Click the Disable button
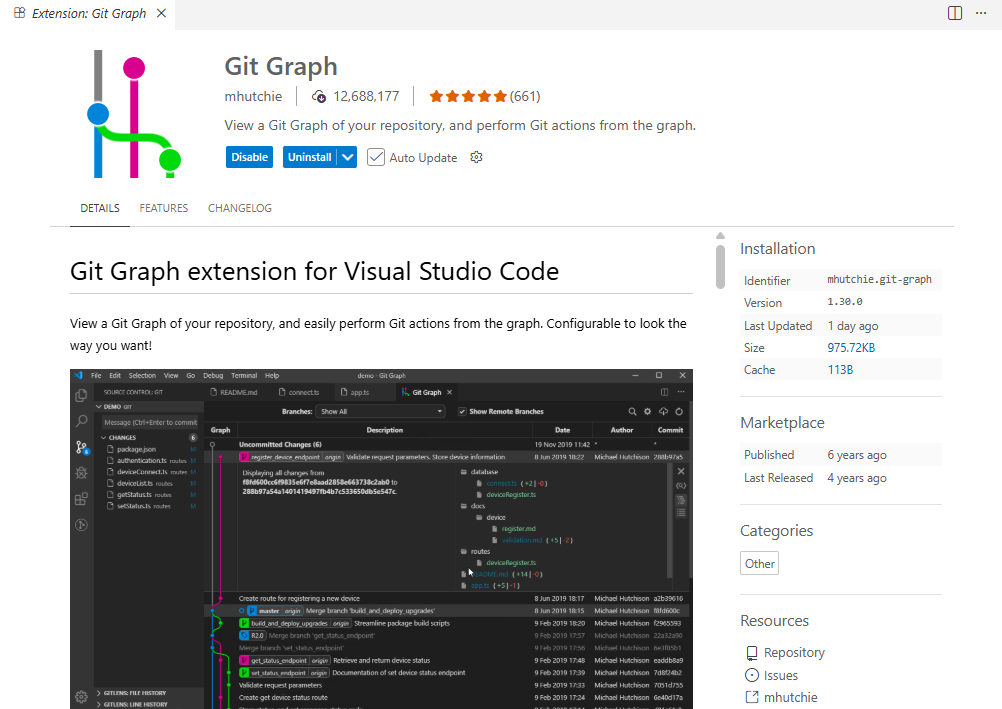 click(x=249, y=157)
